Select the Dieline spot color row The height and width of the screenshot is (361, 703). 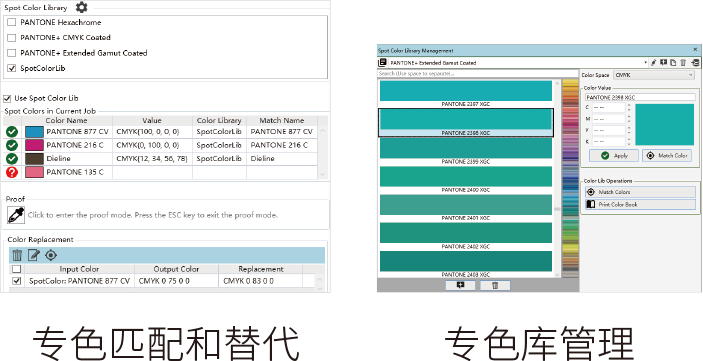click(161, 159)
